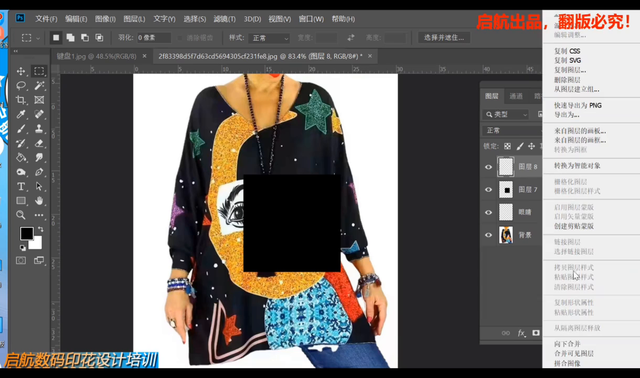
Task: Select the Pen tool
Action: tap(39, 172)
